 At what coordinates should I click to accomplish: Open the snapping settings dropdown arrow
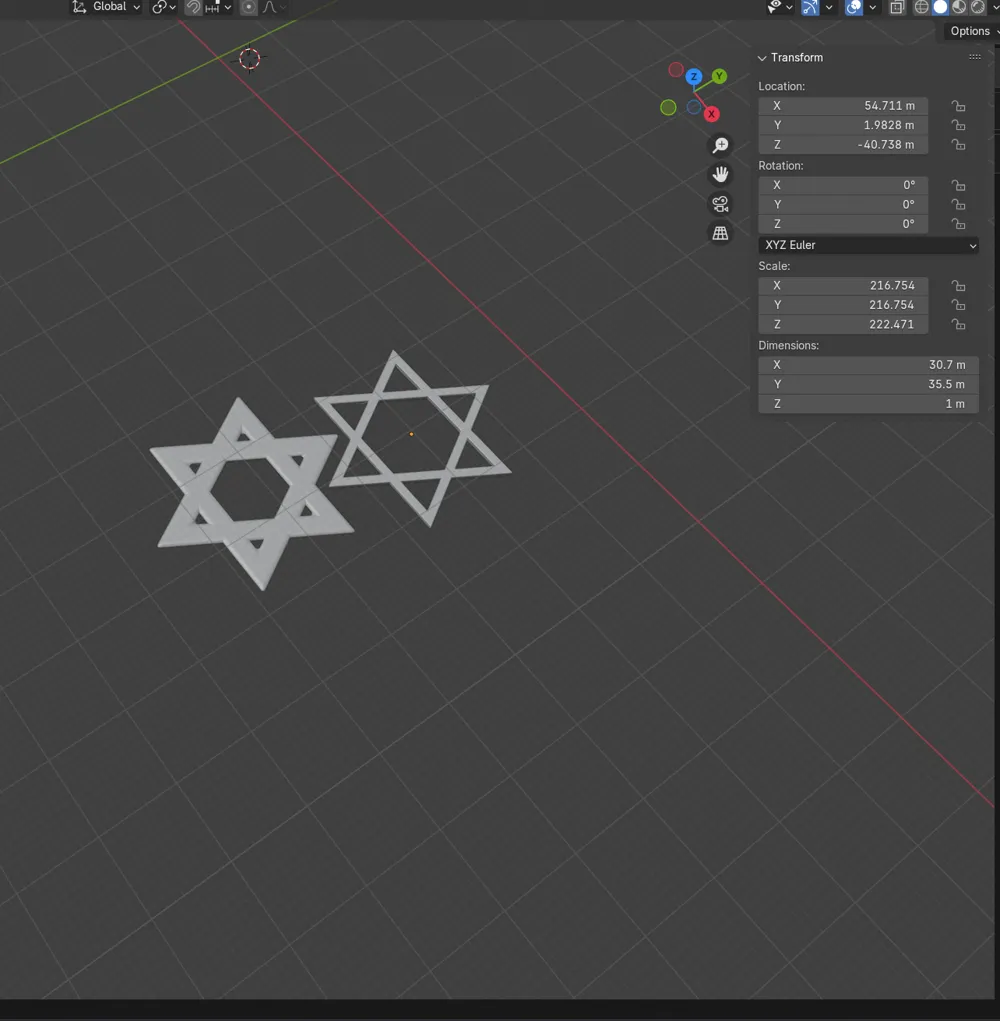pyautogui.click(x=227, y=7)
